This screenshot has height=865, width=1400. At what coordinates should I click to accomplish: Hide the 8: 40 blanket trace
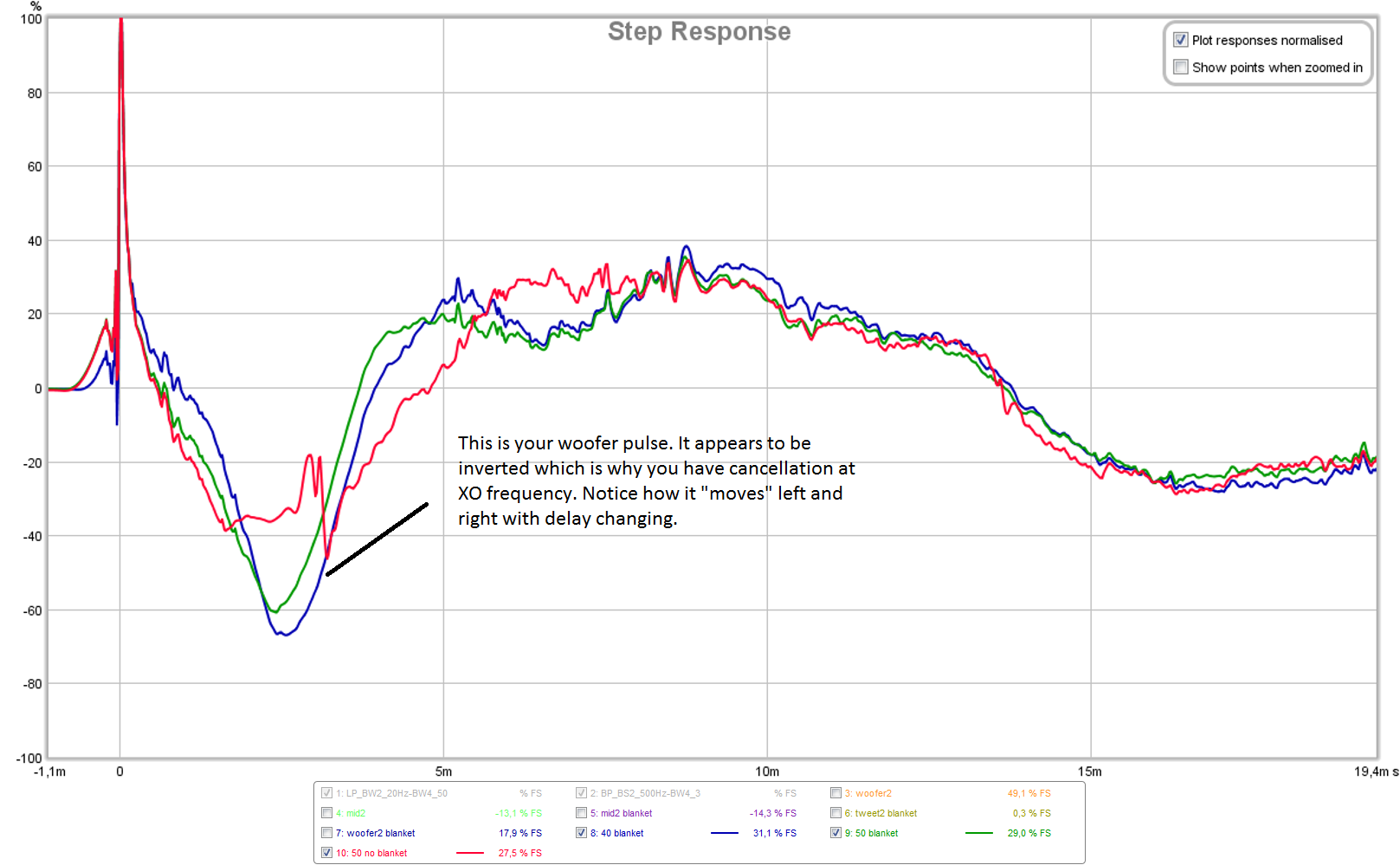coord(581,832)
